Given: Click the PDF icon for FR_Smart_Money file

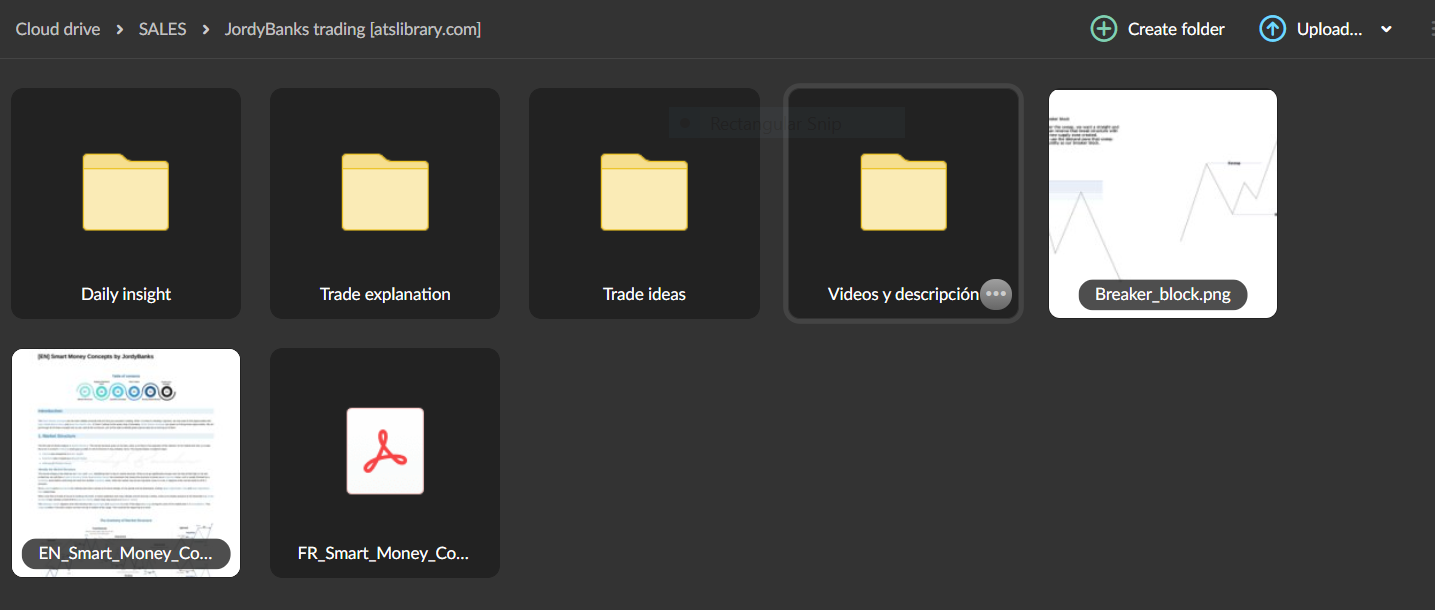Looking at the screenshot, I should pos(384,451).
